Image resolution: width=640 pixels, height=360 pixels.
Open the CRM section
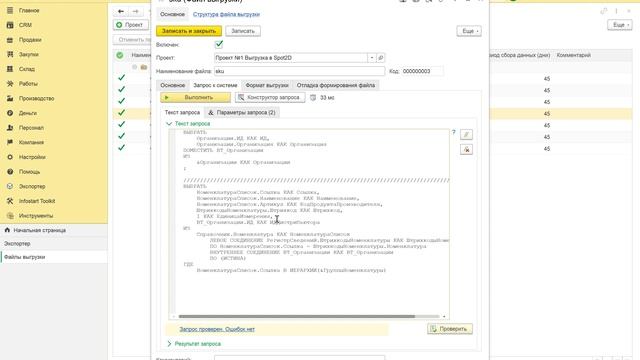(x=25, y=25)
